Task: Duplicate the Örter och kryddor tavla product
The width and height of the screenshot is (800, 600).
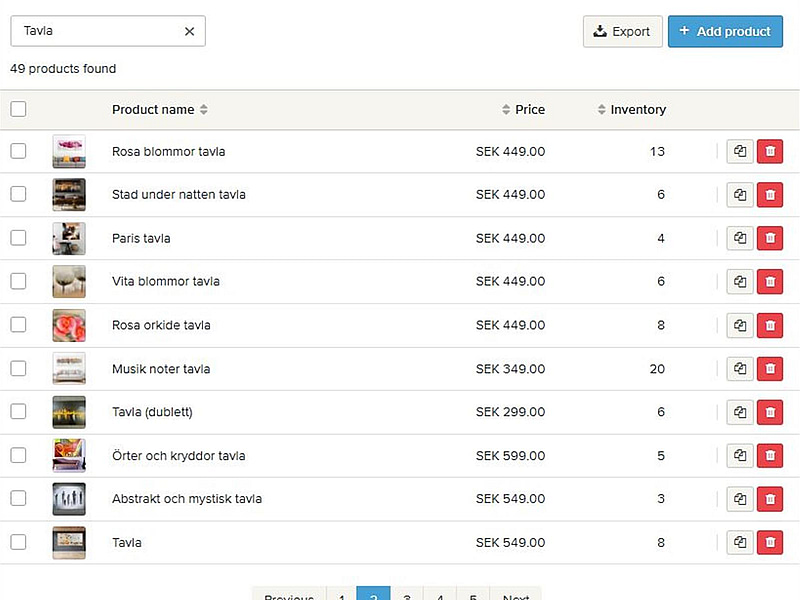Action: pyautogui.click(x=740, y=456)
